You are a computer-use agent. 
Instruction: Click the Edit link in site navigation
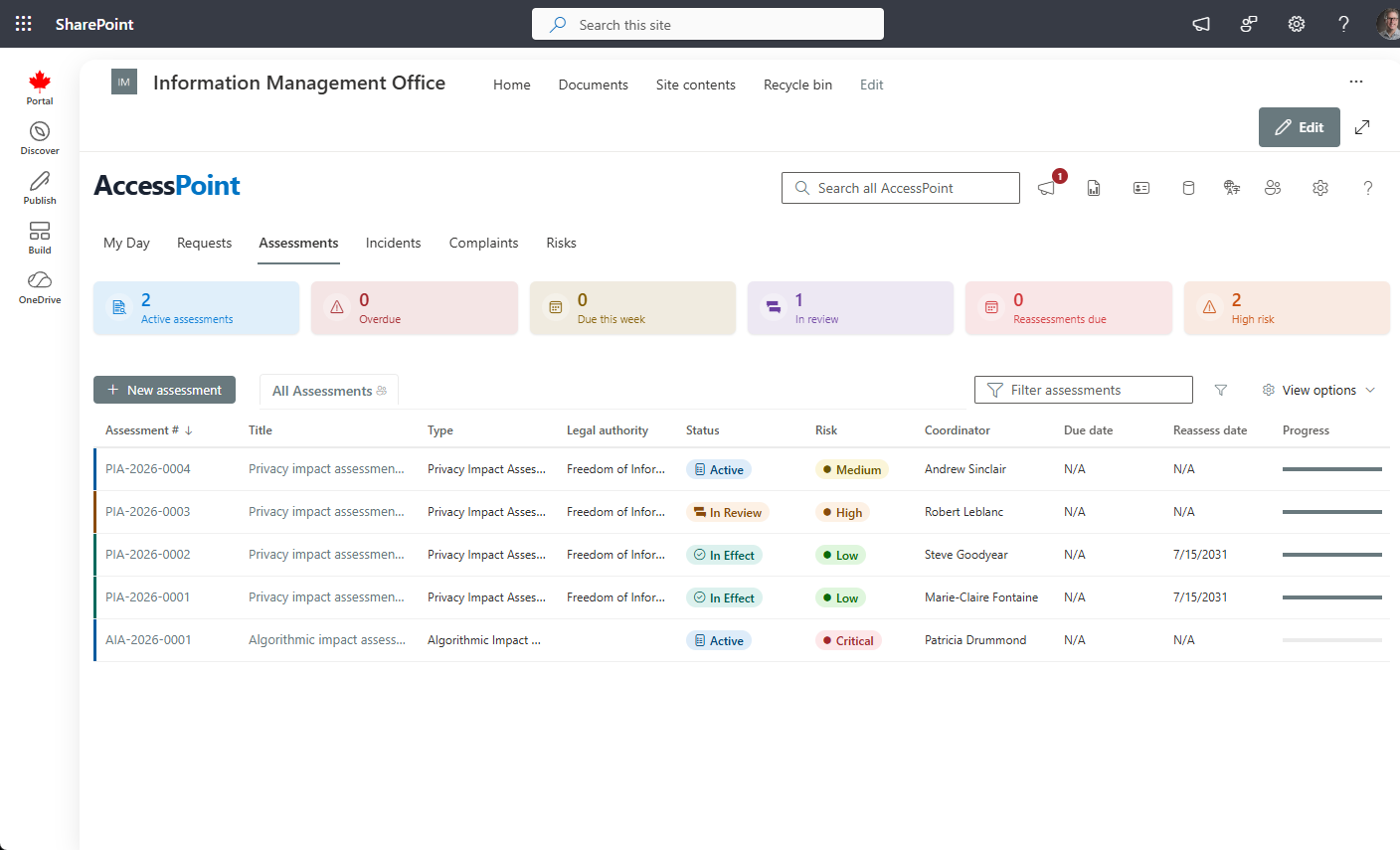point(872,85)
